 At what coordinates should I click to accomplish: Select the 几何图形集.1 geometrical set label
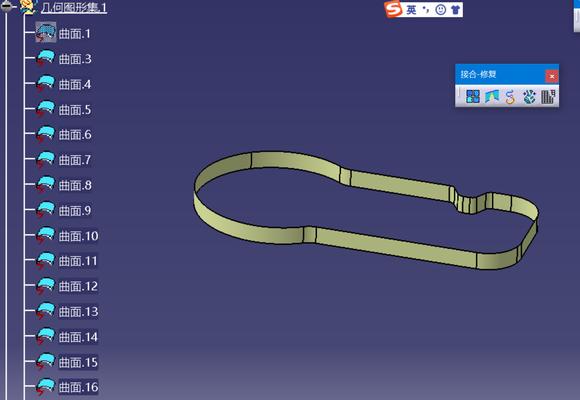(x=74, y=7)
